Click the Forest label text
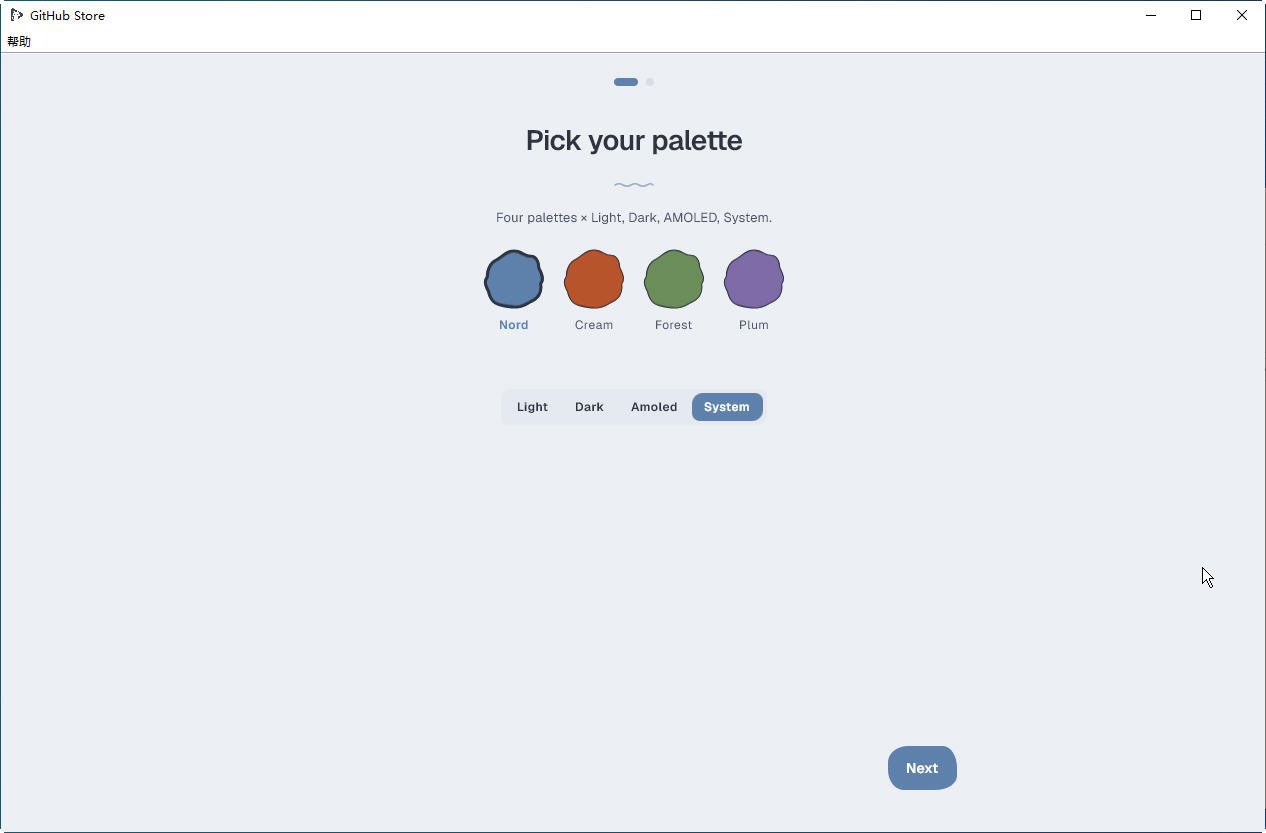Image resolution: width=1266 pixels, height=833 pixels. coord(674,325)
